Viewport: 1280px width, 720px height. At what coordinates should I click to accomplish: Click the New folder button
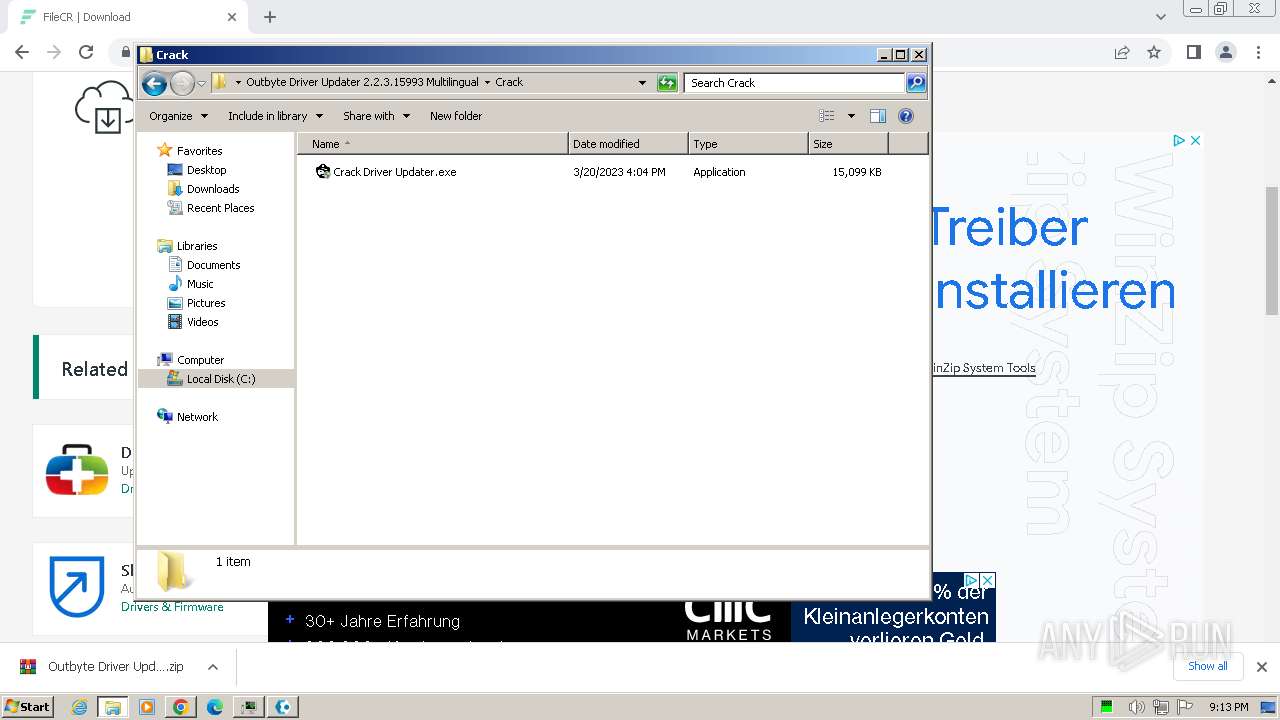tap(456, 116)
